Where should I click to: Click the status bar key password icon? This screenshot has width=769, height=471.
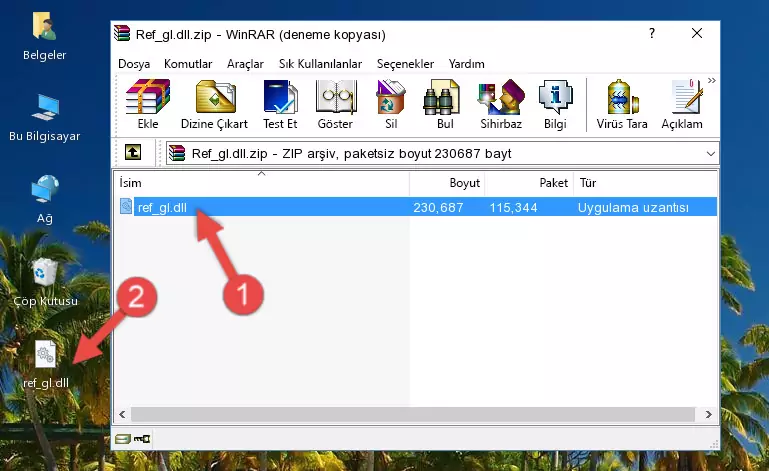click(142, 439)
